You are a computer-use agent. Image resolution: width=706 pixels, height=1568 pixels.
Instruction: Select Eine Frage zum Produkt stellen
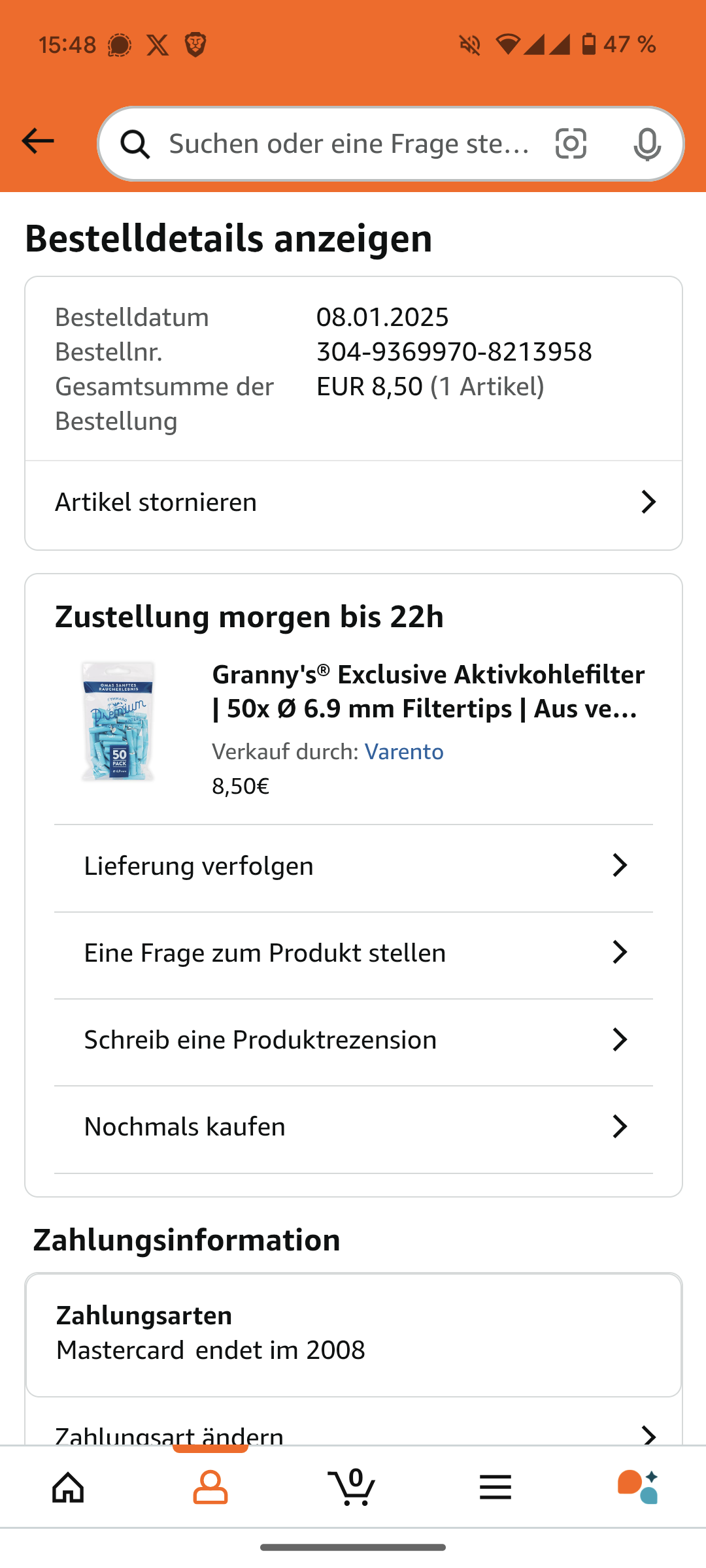353,953
